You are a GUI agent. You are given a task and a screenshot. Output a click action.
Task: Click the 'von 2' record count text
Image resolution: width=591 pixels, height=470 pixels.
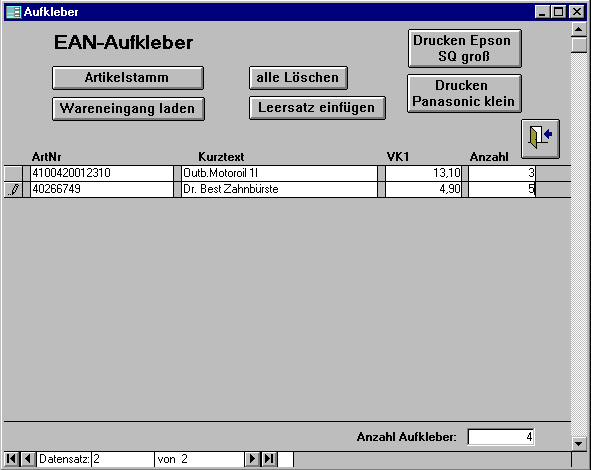pos(173,459)
